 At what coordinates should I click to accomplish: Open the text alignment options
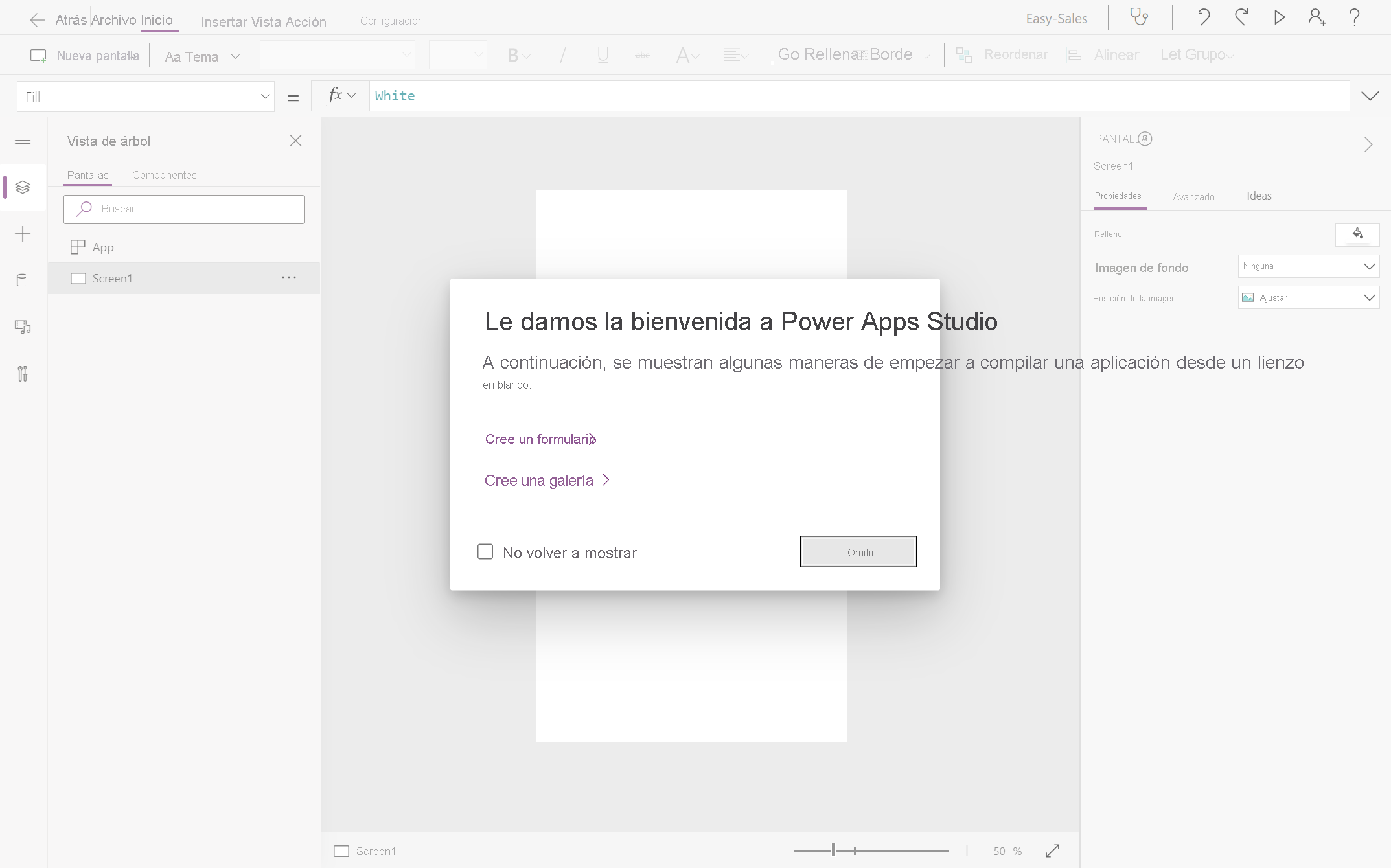tap(736, 55)
